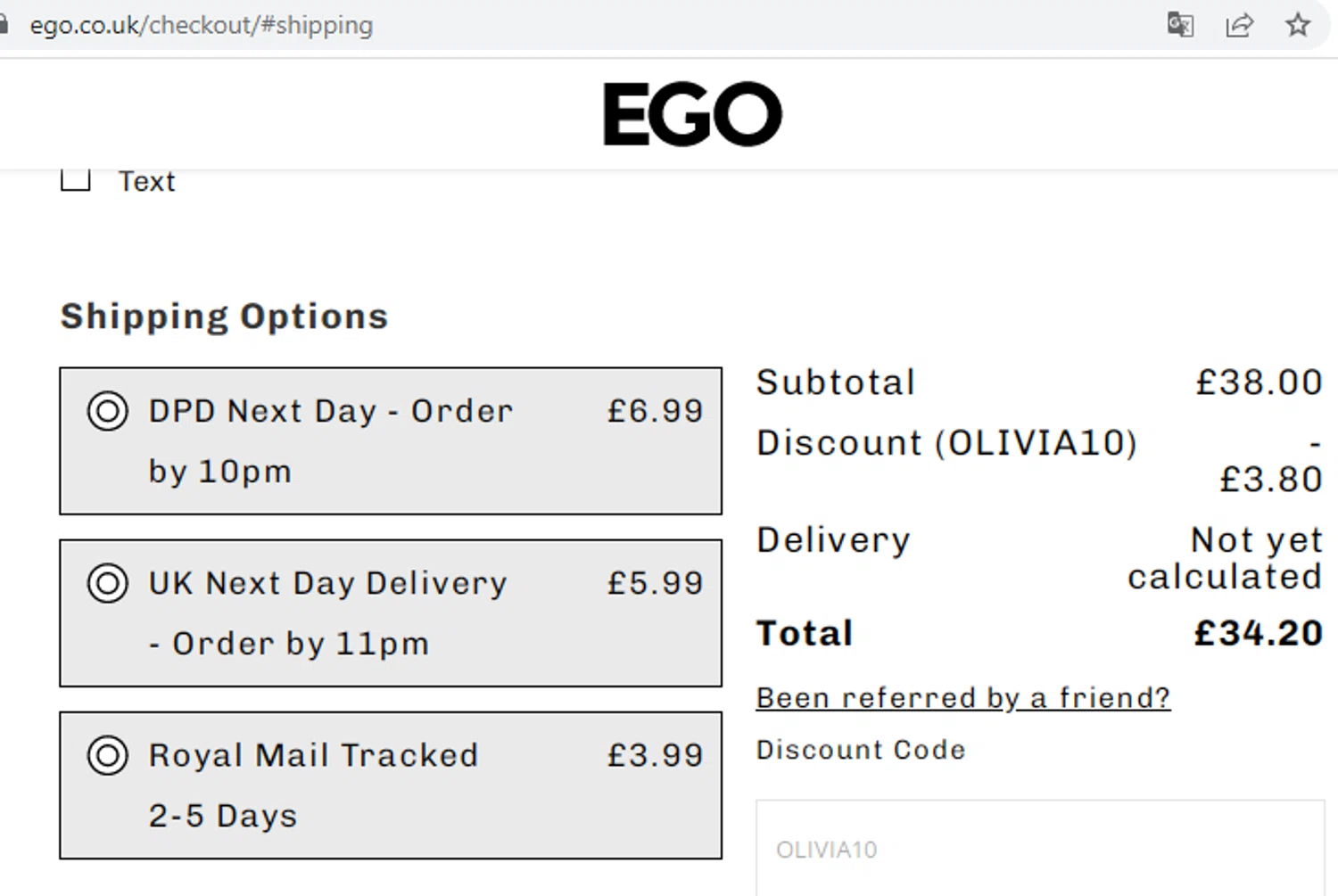Pick the Royal Mail Tracked radio button
This screenshot has width=1338, height=896.
click(x=108, y=756)
